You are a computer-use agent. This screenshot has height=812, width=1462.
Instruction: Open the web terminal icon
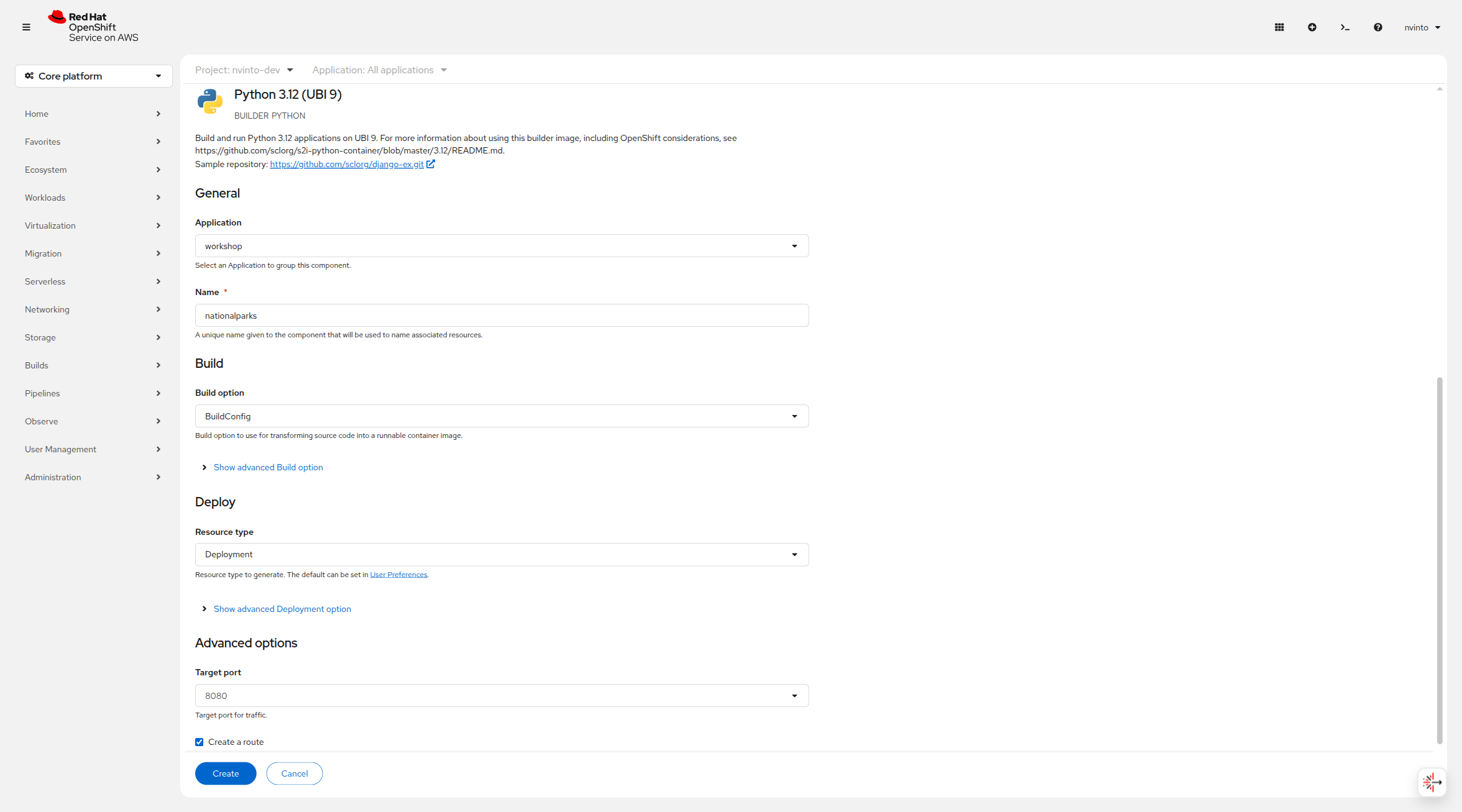tap(1345, 27)
